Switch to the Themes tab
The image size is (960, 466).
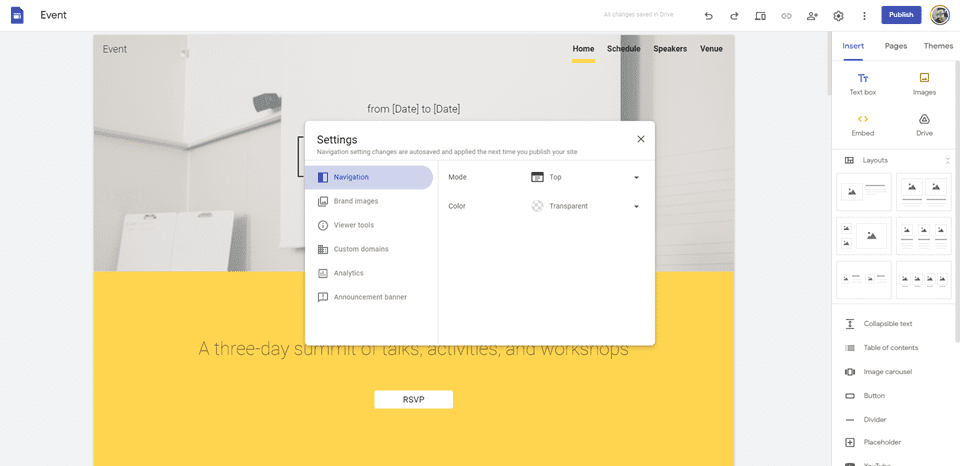[x=938, y=46]
